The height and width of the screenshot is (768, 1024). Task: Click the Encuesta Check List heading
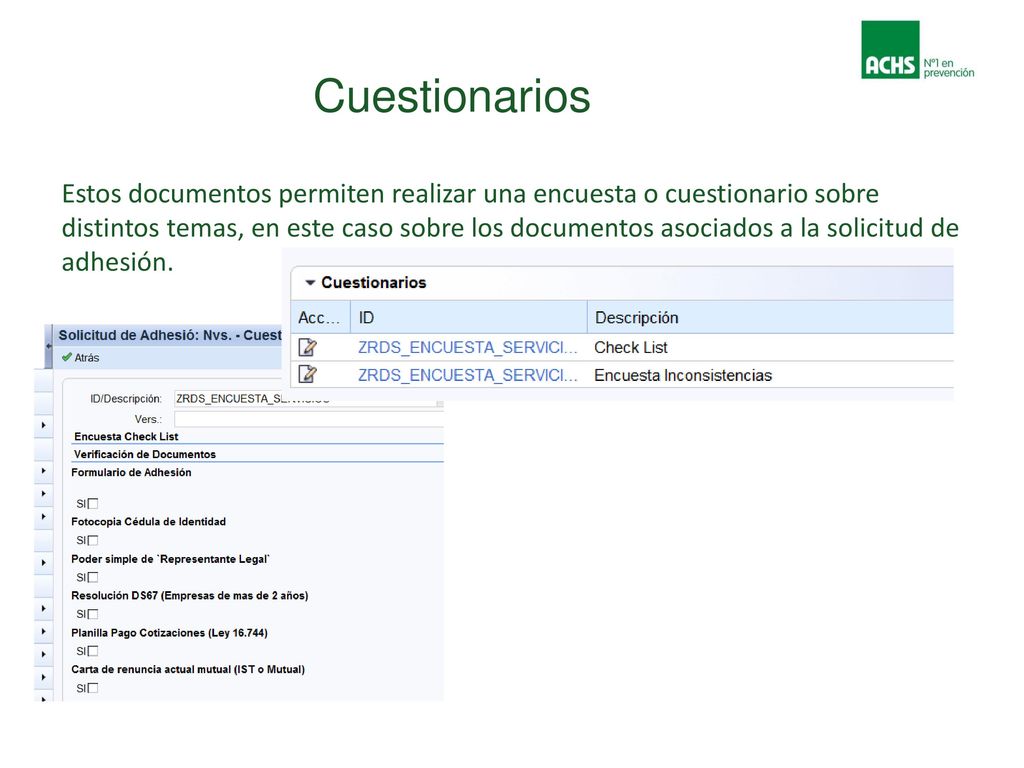pos(126,436)
